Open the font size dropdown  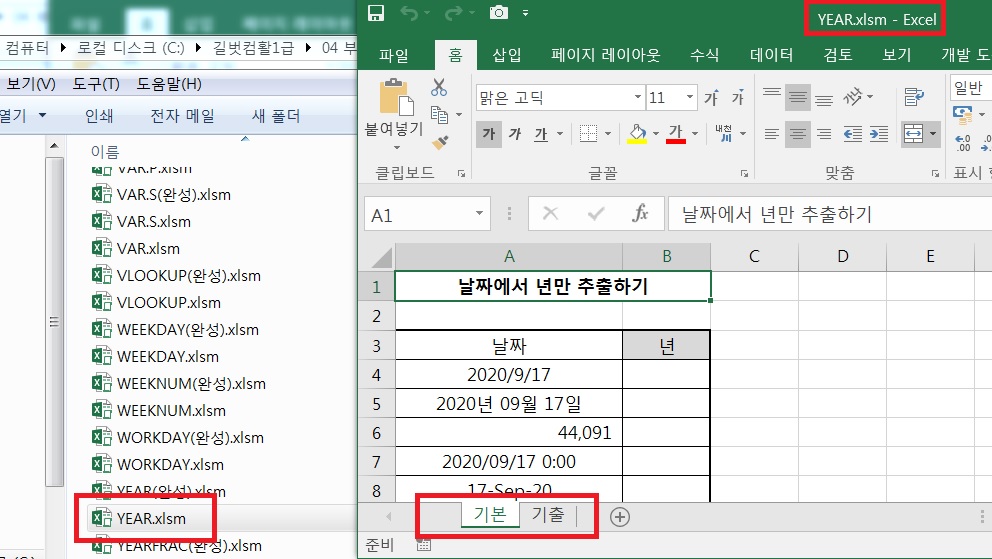689,98
